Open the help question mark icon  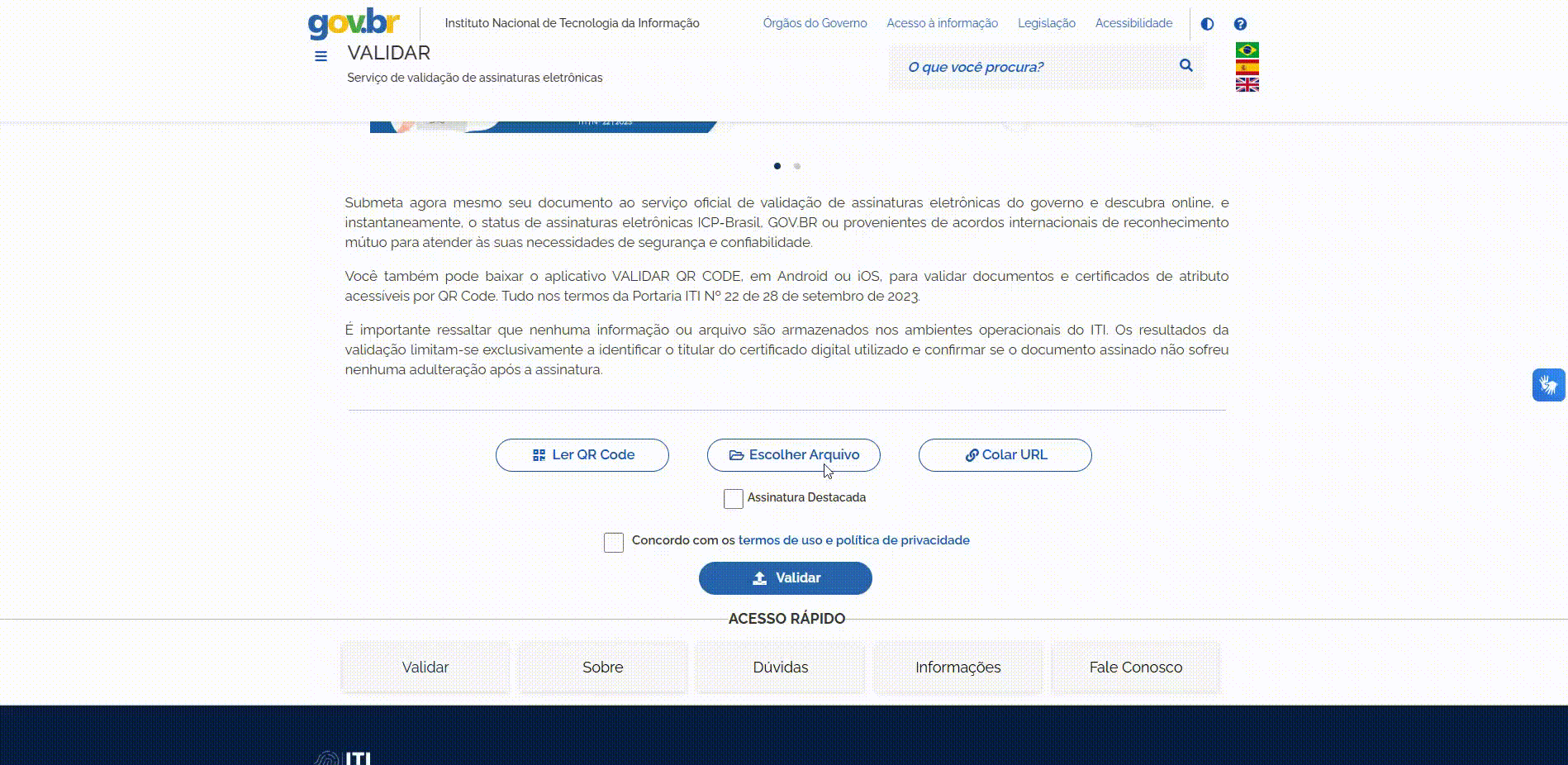[x=1240, y=24]
